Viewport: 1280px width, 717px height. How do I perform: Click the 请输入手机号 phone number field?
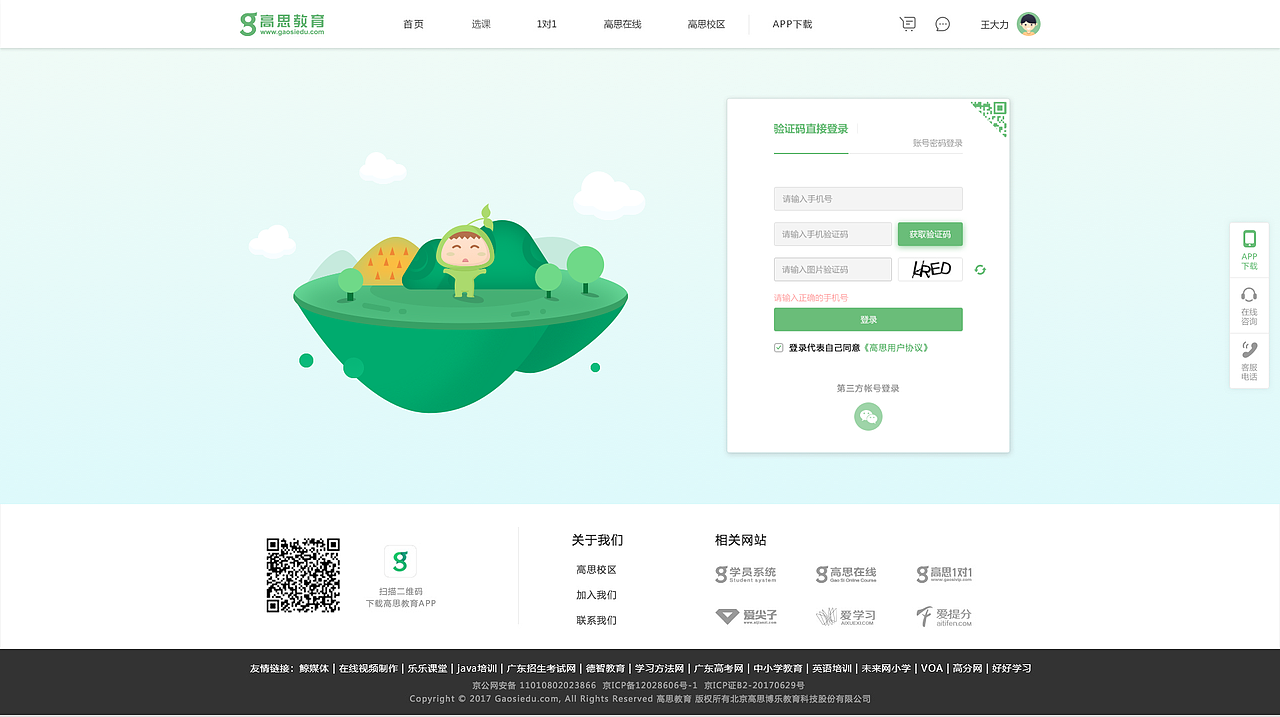(868, 199)
